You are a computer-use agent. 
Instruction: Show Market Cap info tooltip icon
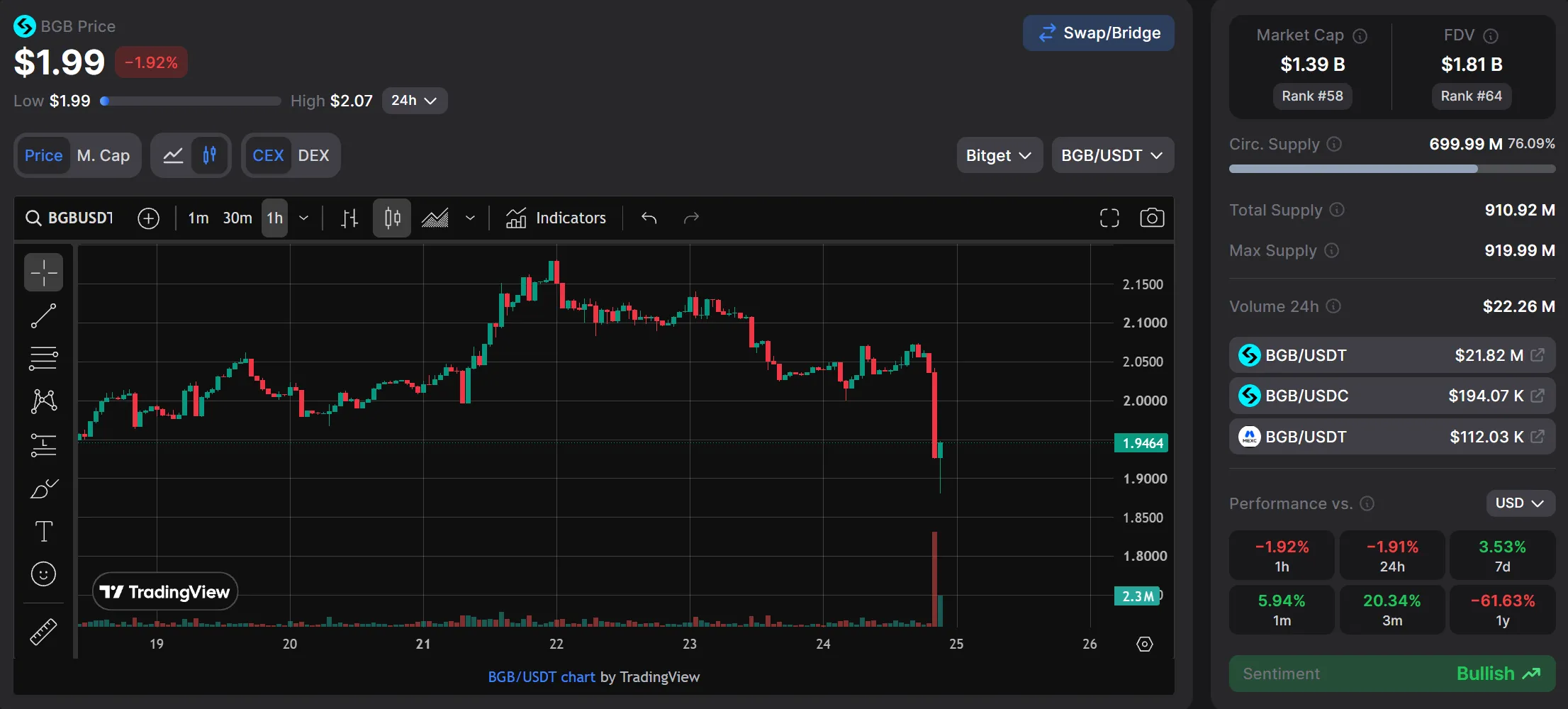click(x=1360, y=35)
